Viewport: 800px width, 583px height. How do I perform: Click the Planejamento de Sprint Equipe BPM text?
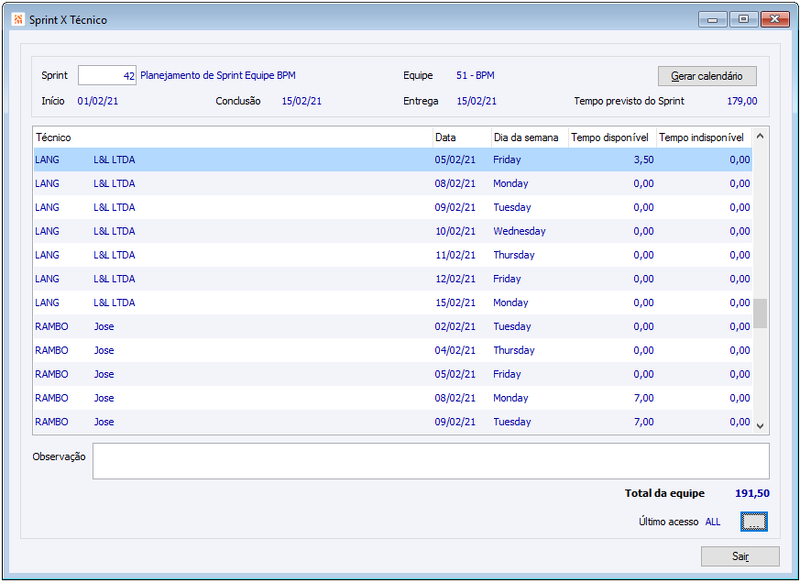point(218,75)
